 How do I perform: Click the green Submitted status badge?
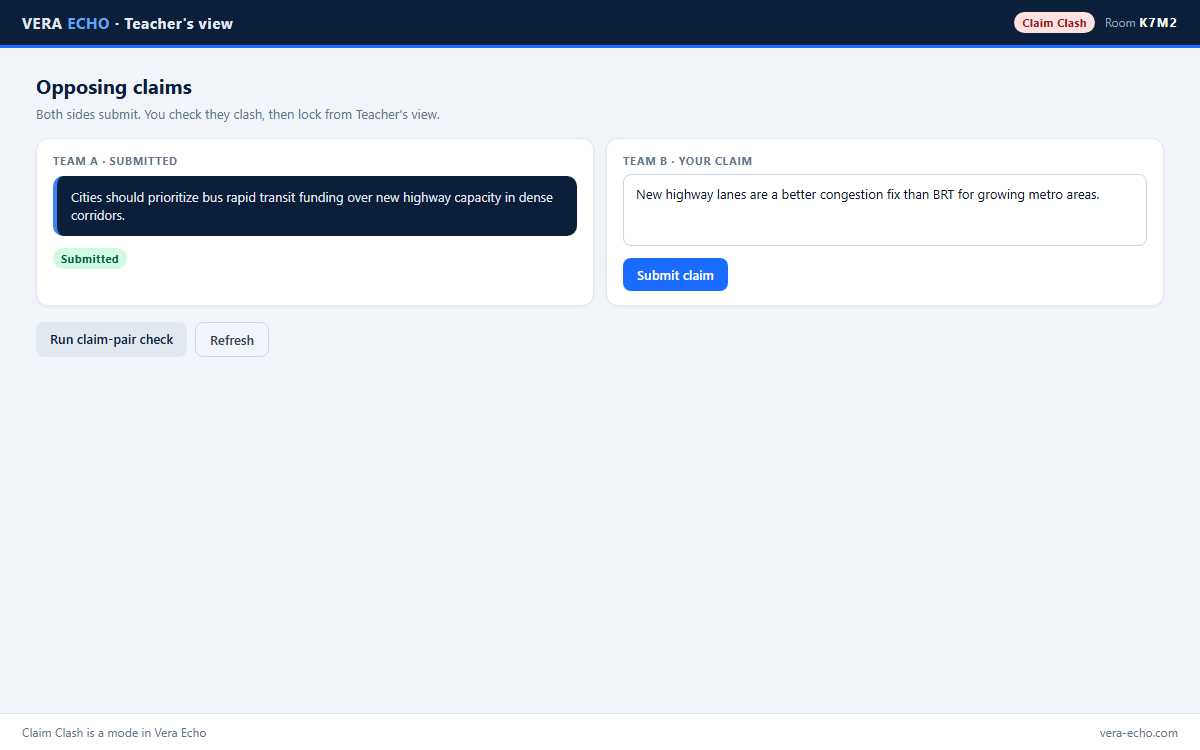[x=90, y=259]
